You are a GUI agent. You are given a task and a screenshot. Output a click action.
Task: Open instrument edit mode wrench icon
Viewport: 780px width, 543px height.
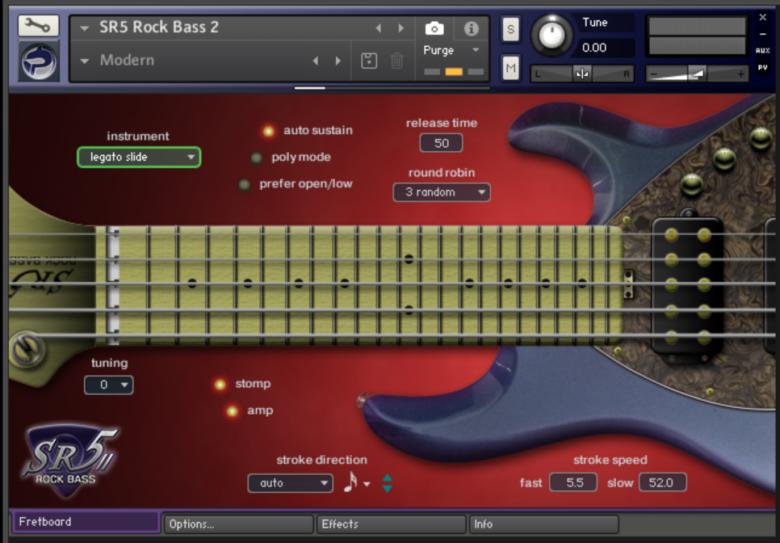click(38, 25)
